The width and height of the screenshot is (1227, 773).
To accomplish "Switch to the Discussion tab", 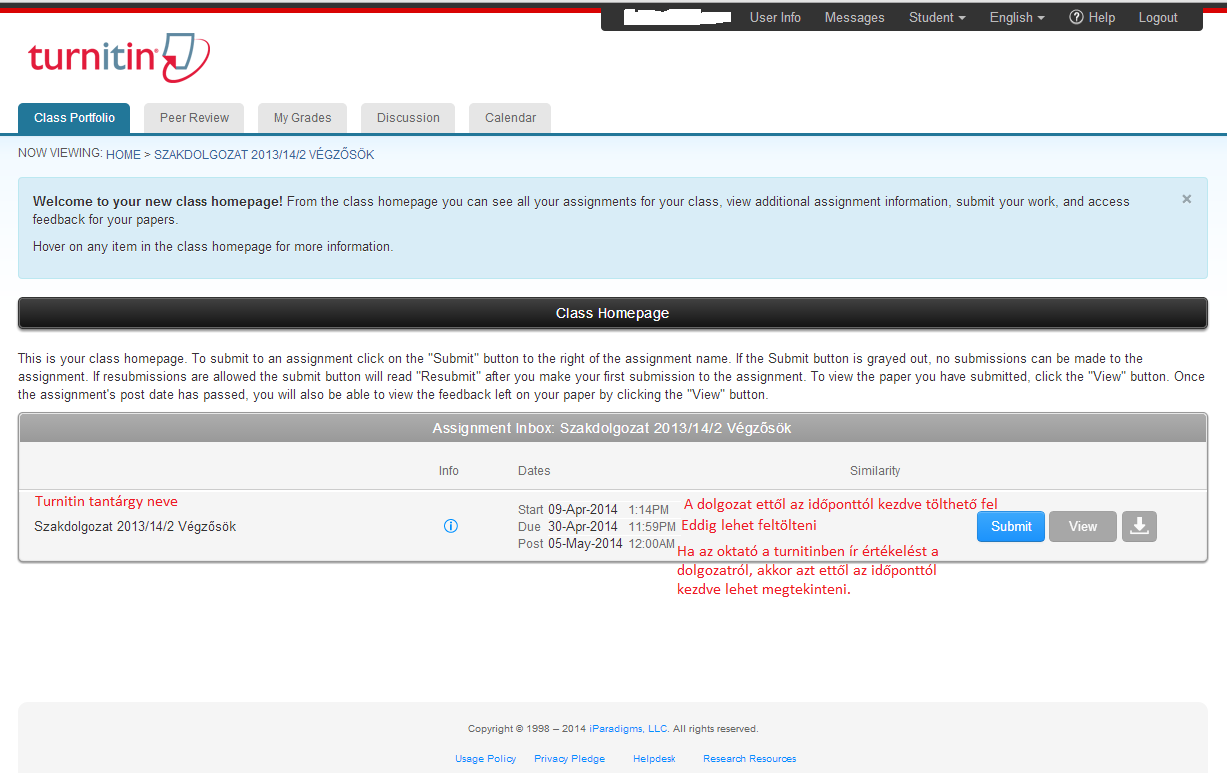I will tap(408, 118).
